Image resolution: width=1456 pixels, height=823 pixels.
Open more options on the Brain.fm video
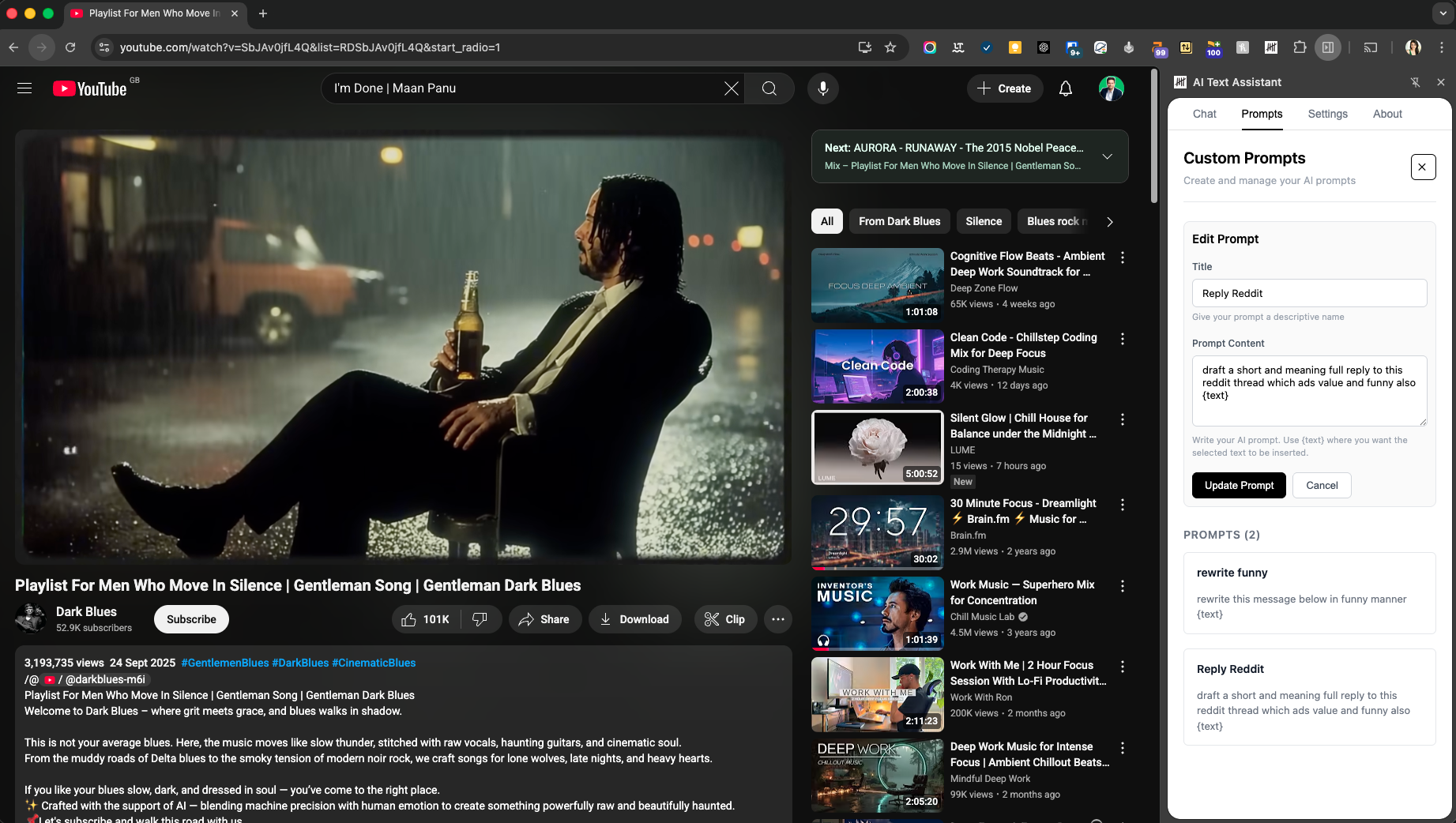click(1123, 505)
